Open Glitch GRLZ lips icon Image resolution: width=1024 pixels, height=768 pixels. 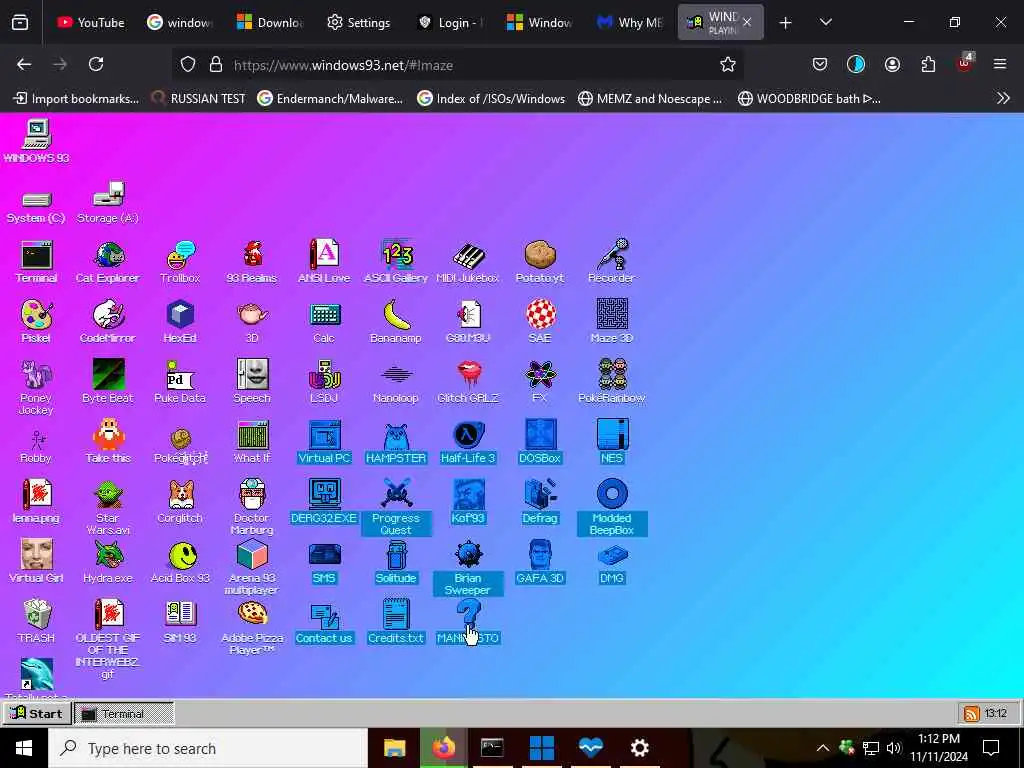pos(468,382)
